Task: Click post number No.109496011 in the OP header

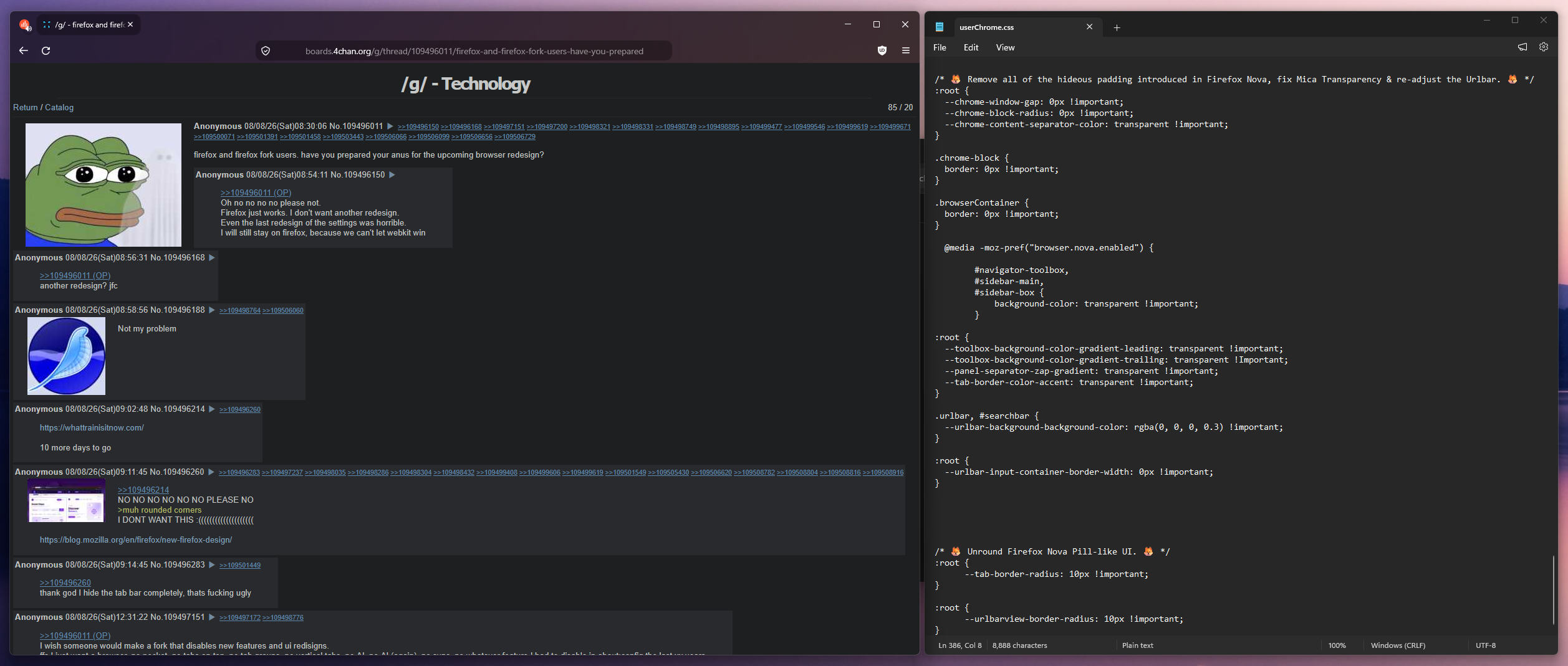Action: pos(356,126)
